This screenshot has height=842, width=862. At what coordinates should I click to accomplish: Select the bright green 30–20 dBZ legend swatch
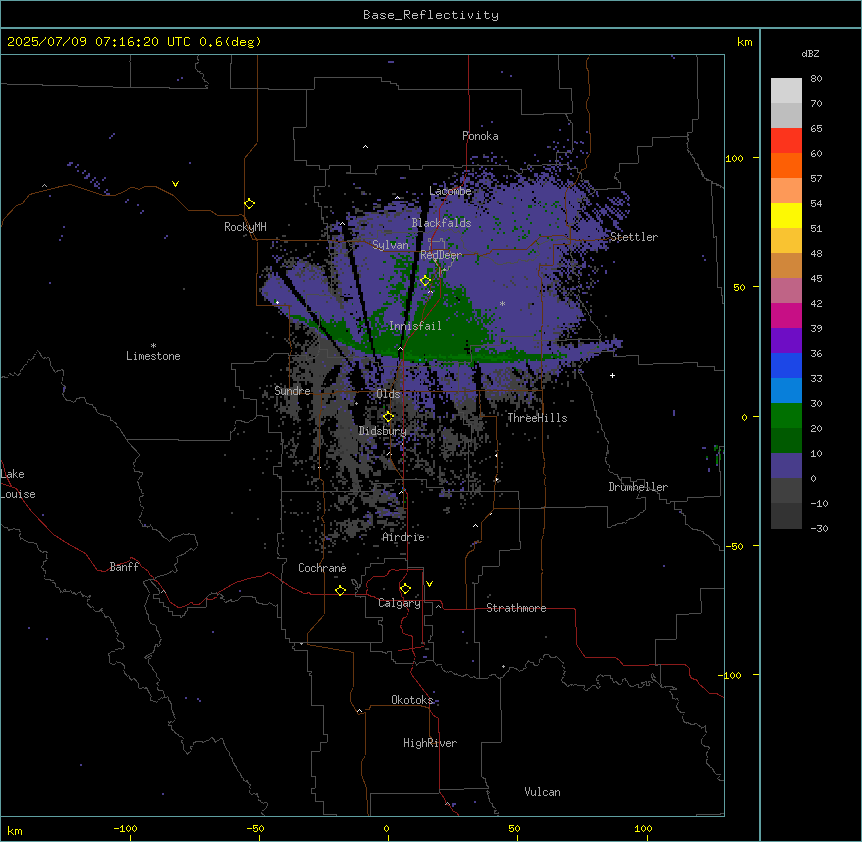pyautogui.click(x=786, y=416)
